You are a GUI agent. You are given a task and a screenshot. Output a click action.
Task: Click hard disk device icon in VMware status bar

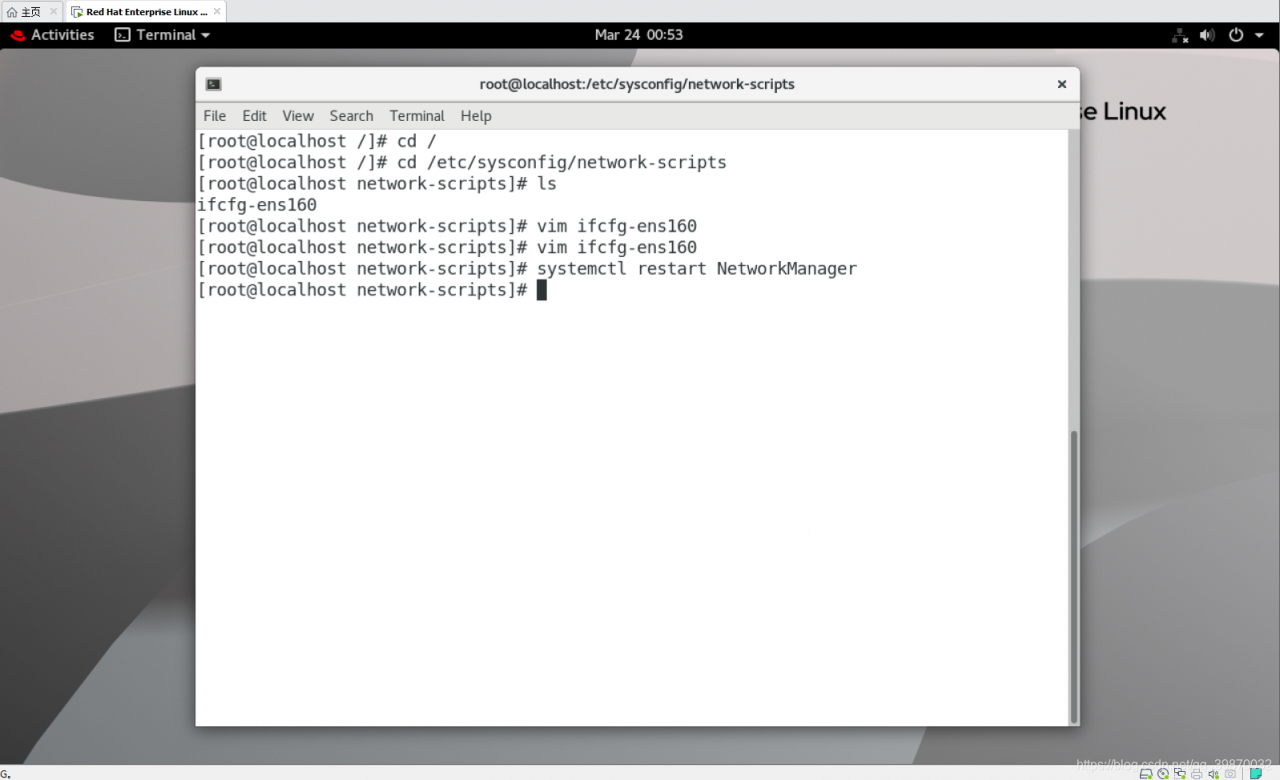click(x=1146, y=773)
